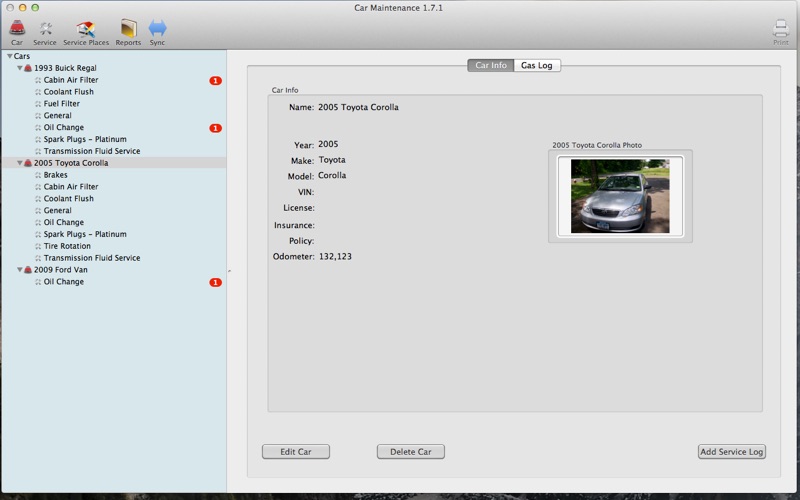
Task: Collapse the root Cars disclosure triangle
Action: pos(9,56)
